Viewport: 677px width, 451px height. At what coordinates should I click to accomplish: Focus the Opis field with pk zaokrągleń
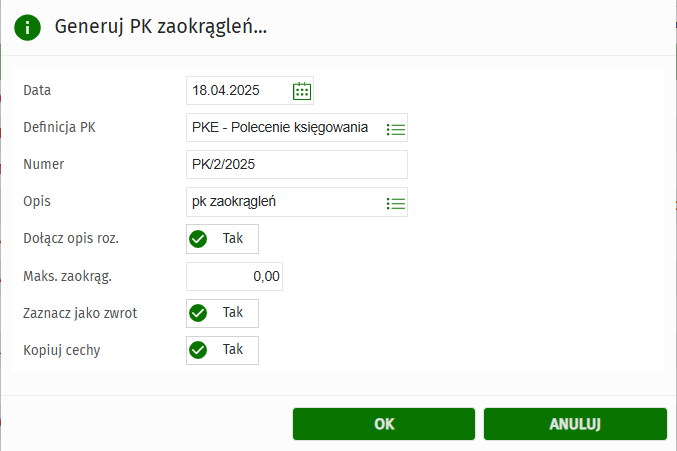point(282,202)
